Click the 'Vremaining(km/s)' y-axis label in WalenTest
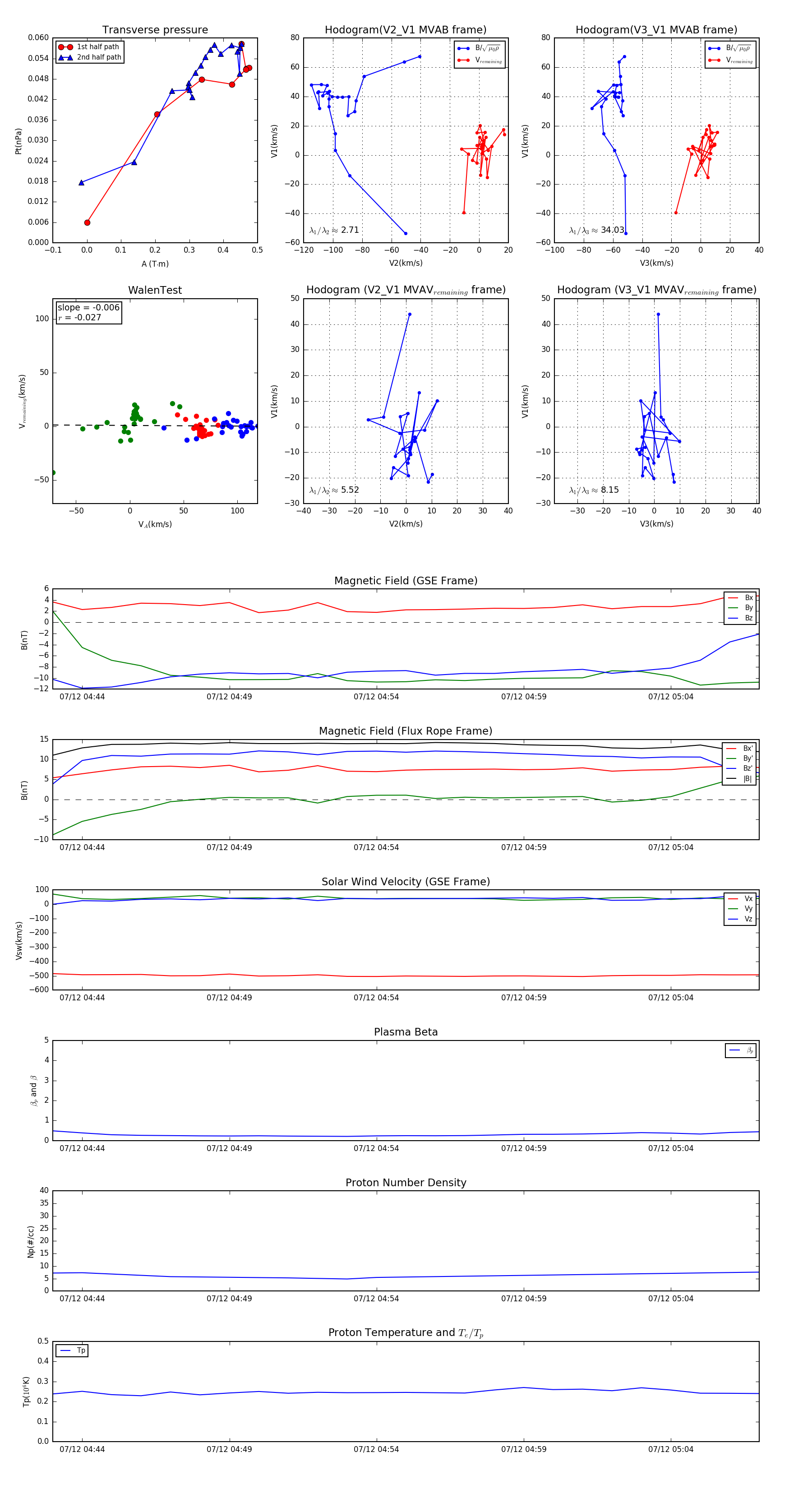The width and height of the screenshot is (812, 1489). (22, 401)
